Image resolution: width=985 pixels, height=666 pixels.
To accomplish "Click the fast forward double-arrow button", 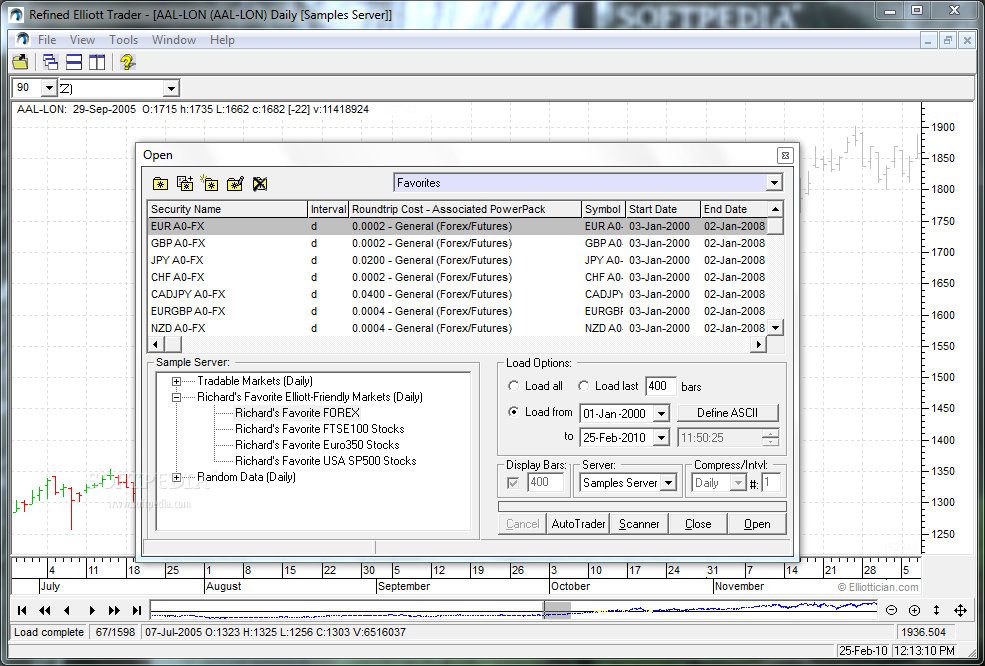I will (x=114, y=609).
